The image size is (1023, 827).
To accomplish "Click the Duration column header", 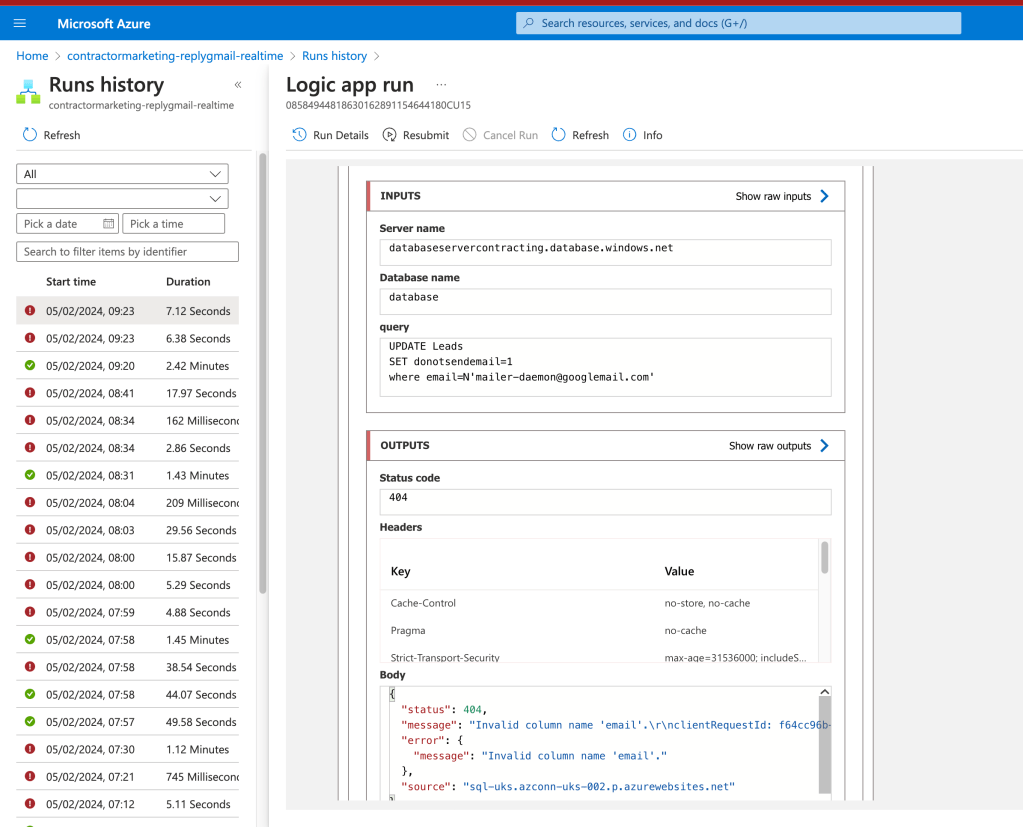I will pyautogui.click(x=188, y=282).
